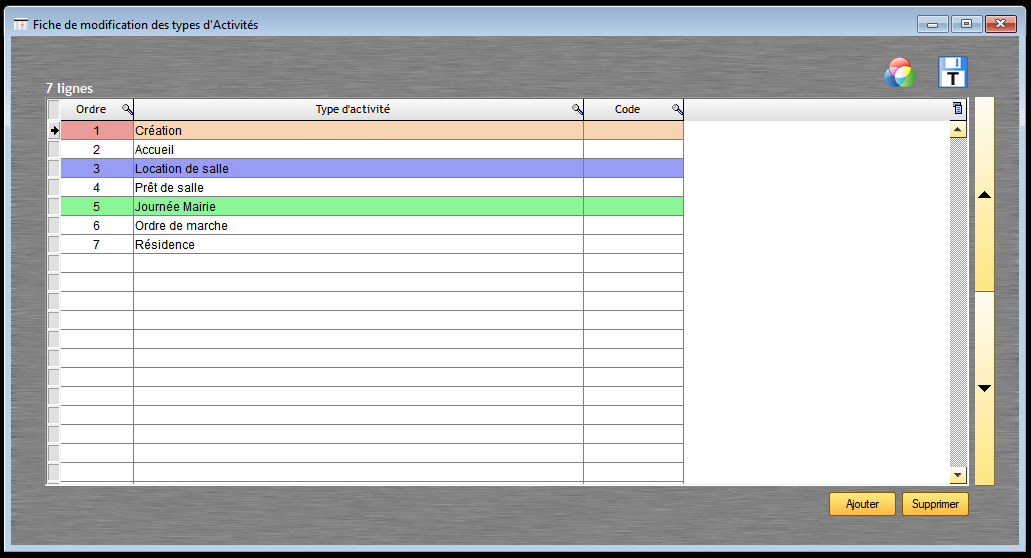1031x558 pixels.
Task: Select the green Journée Mairie row
Action: 357,207
